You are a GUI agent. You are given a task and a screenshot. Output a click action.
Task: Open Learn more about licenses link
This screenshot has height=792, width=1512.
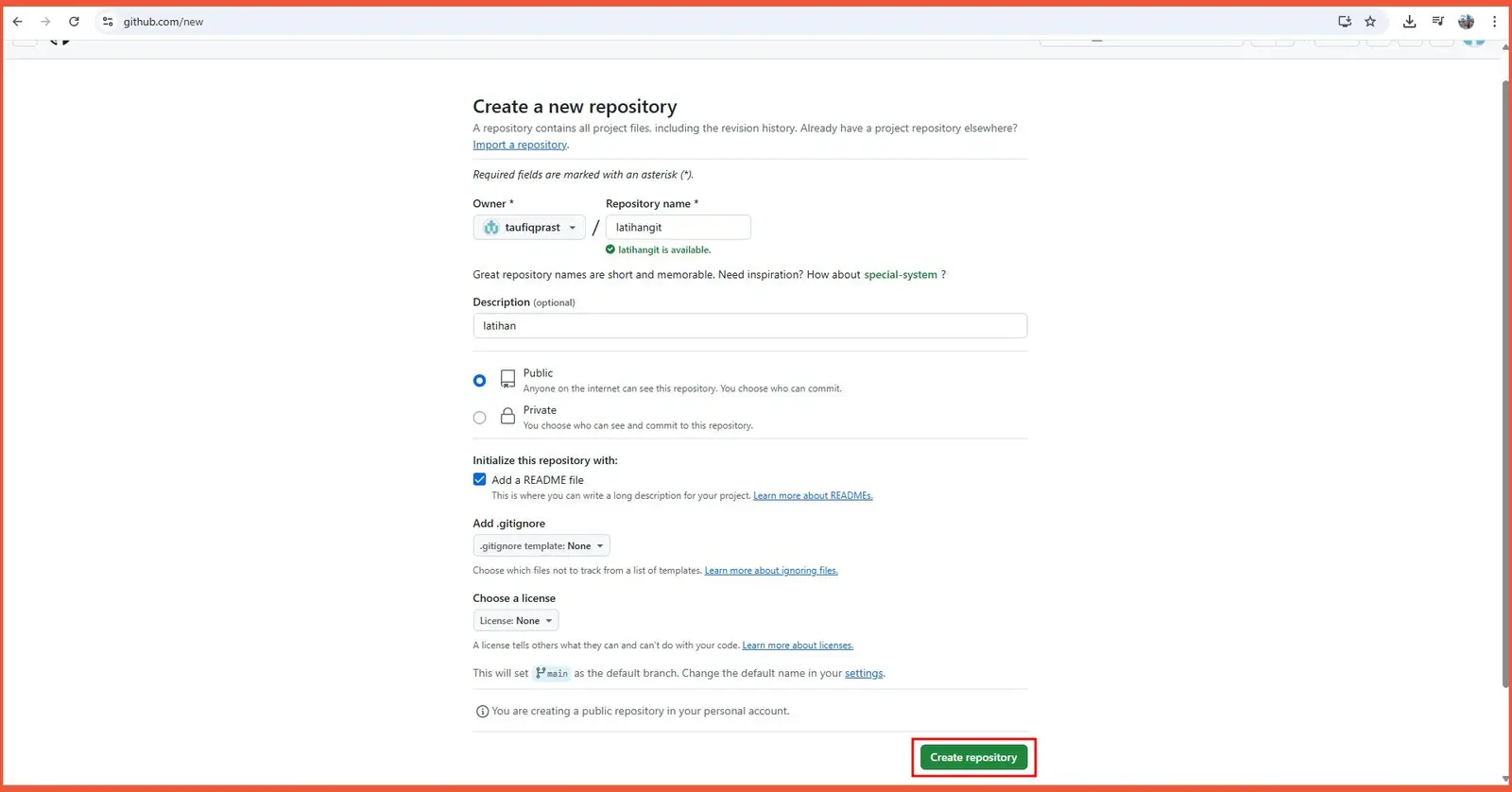[798, 646]
